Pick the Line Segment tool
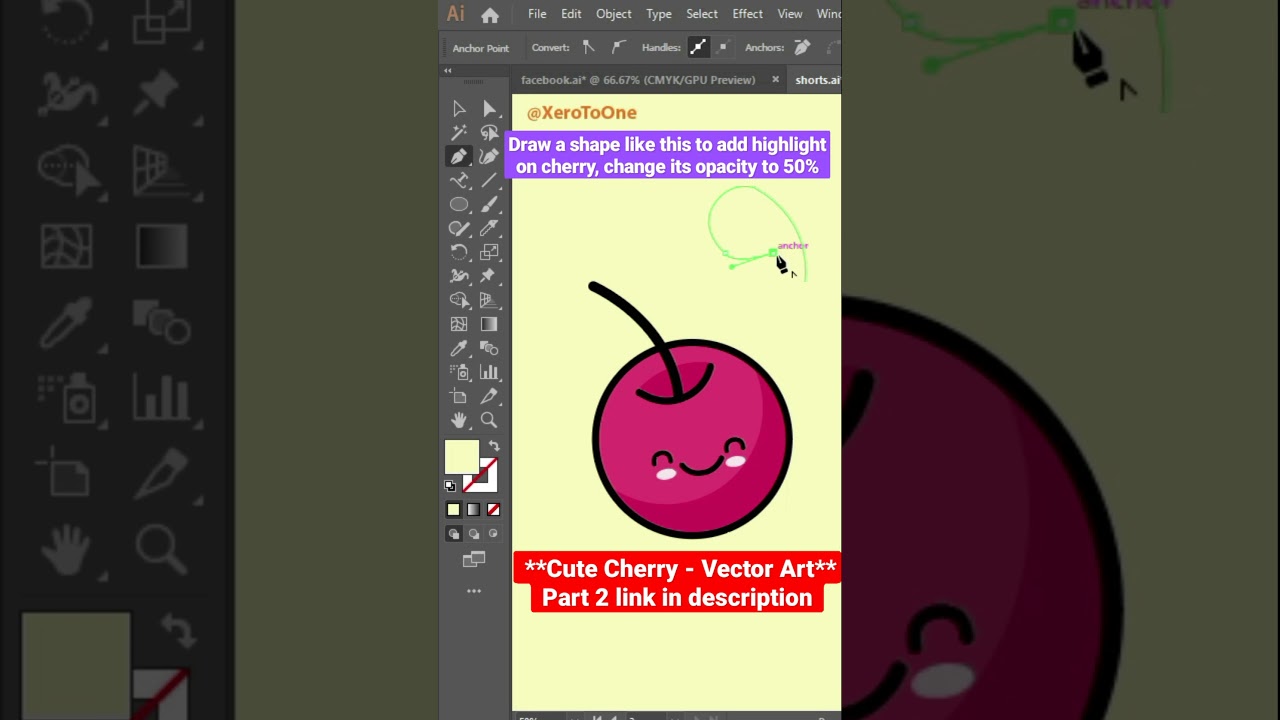1280x720 pixels. coord(489,181)
